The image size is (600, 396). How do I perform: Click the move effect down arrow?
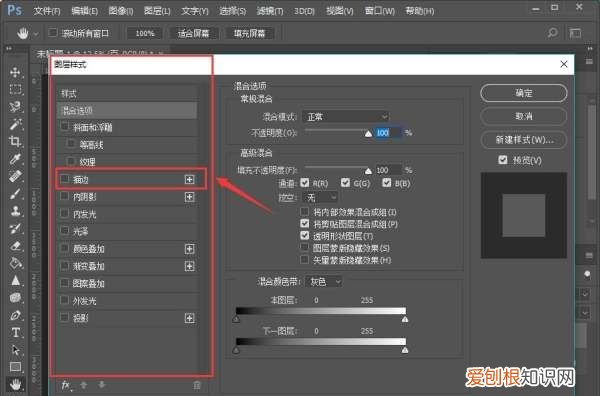tap(101, 385)
